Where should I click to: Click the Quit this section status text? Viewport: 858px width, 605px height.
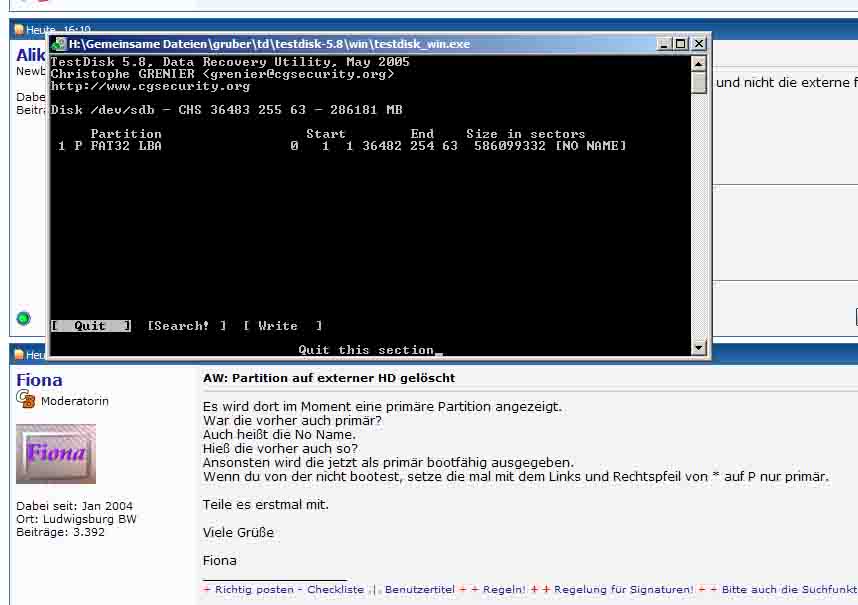pos(366,350)
